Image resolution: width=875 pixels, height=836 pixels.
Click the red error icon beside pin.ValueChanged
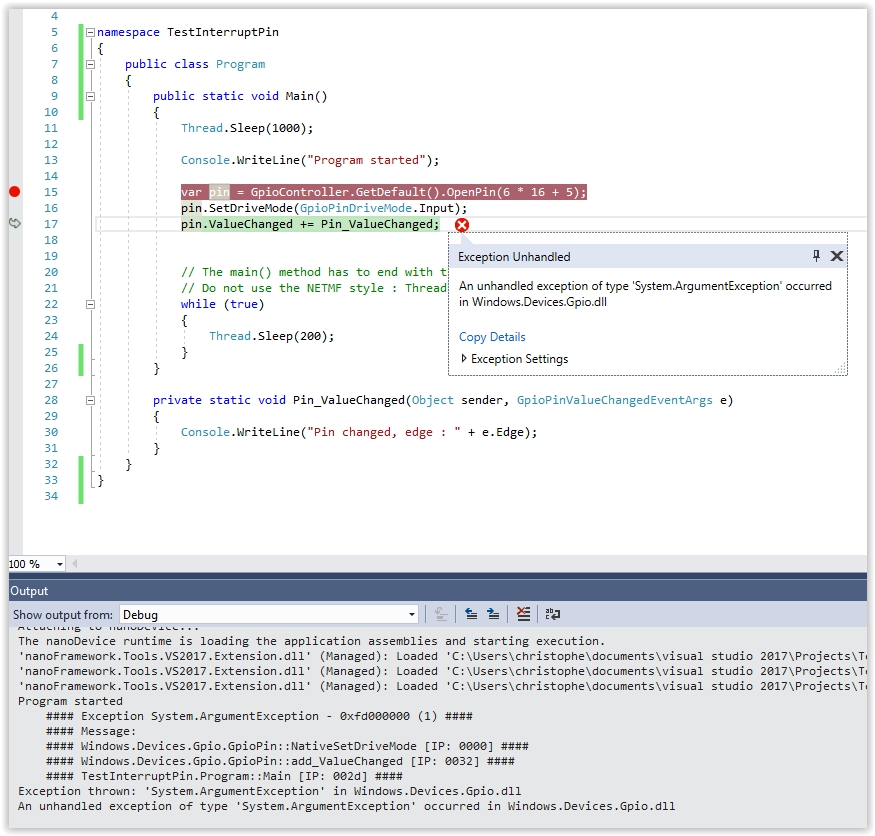[x=460, y=225]
